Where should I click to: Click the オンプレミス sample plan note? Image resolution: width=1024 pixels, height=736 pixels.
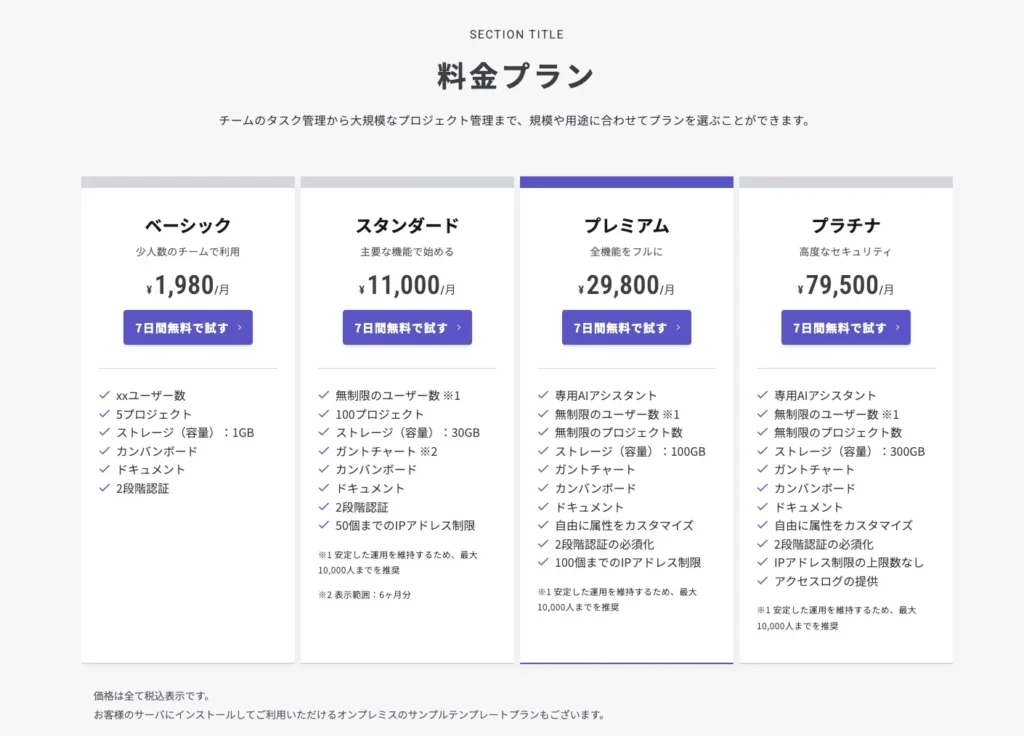point(349,714)
